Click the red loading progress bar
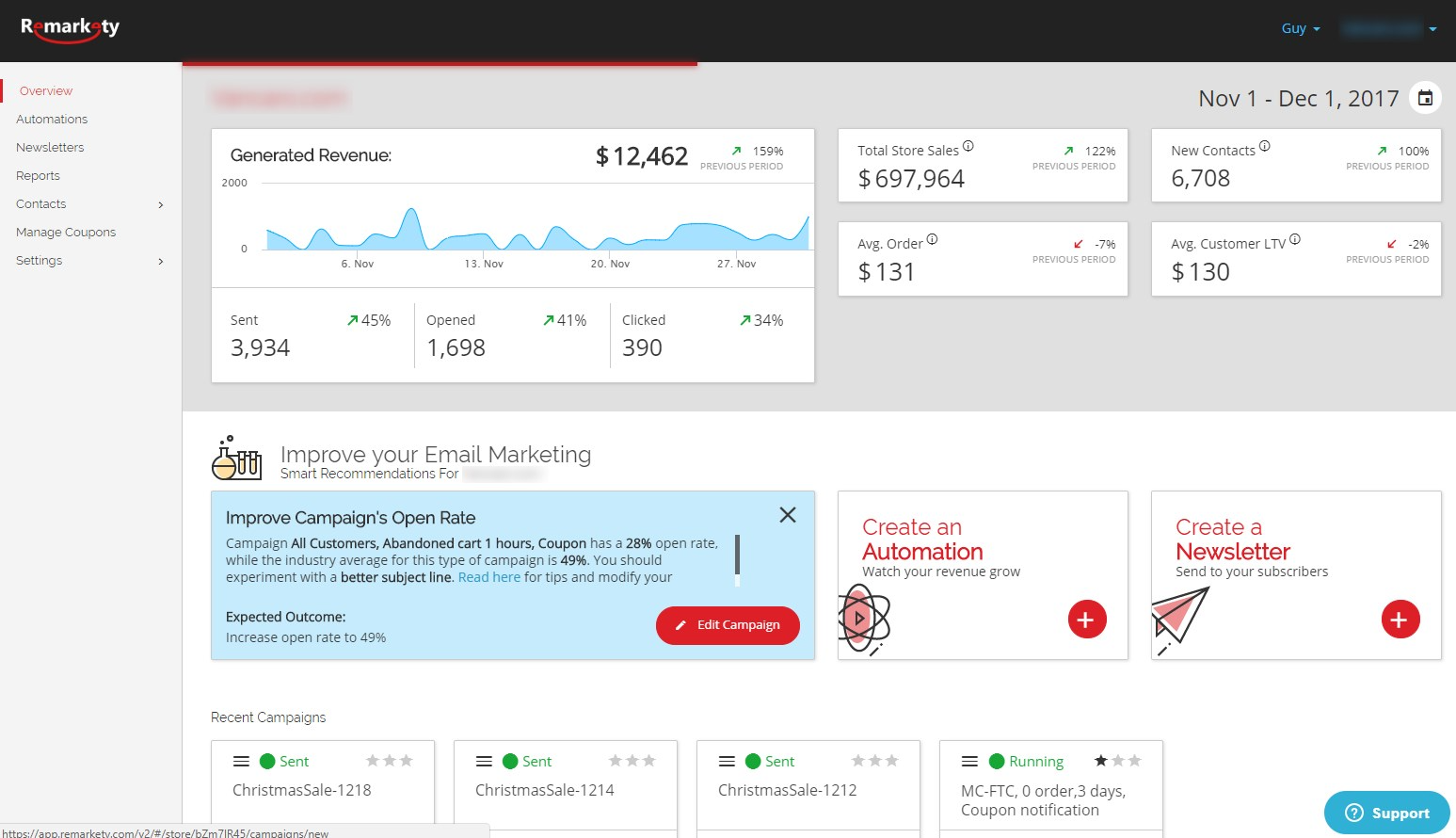The width and height of the screenshot is (1456, 838). point(440,64)
